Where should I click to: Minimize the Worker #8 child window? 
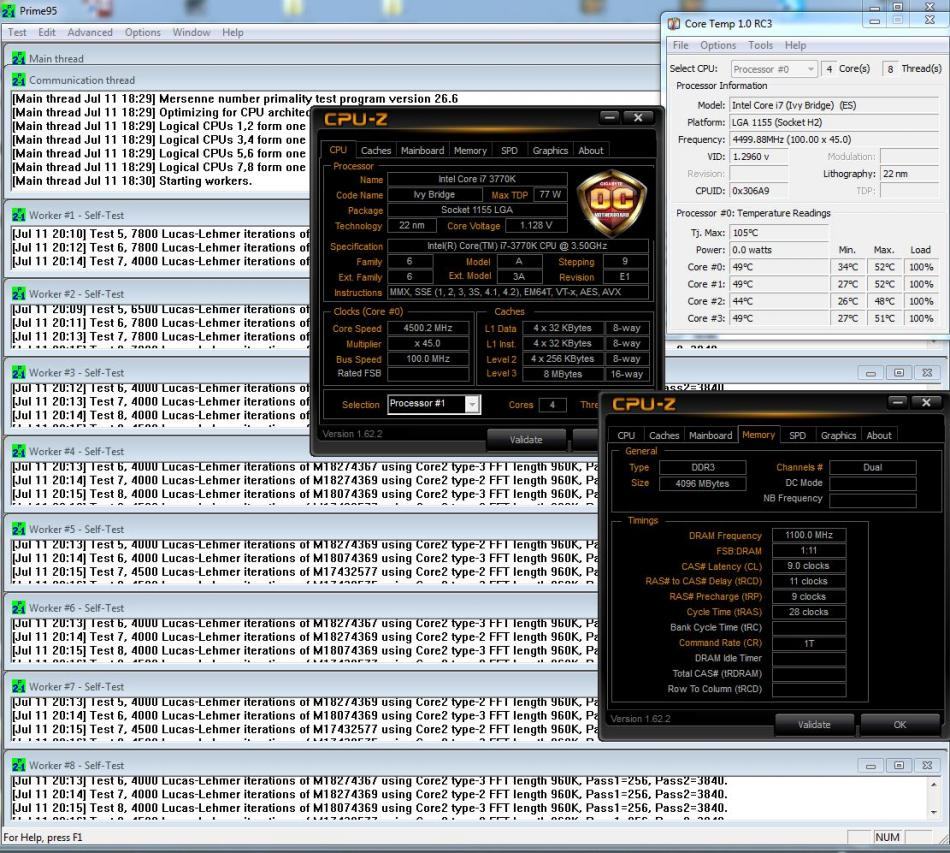tap(871, 766)
